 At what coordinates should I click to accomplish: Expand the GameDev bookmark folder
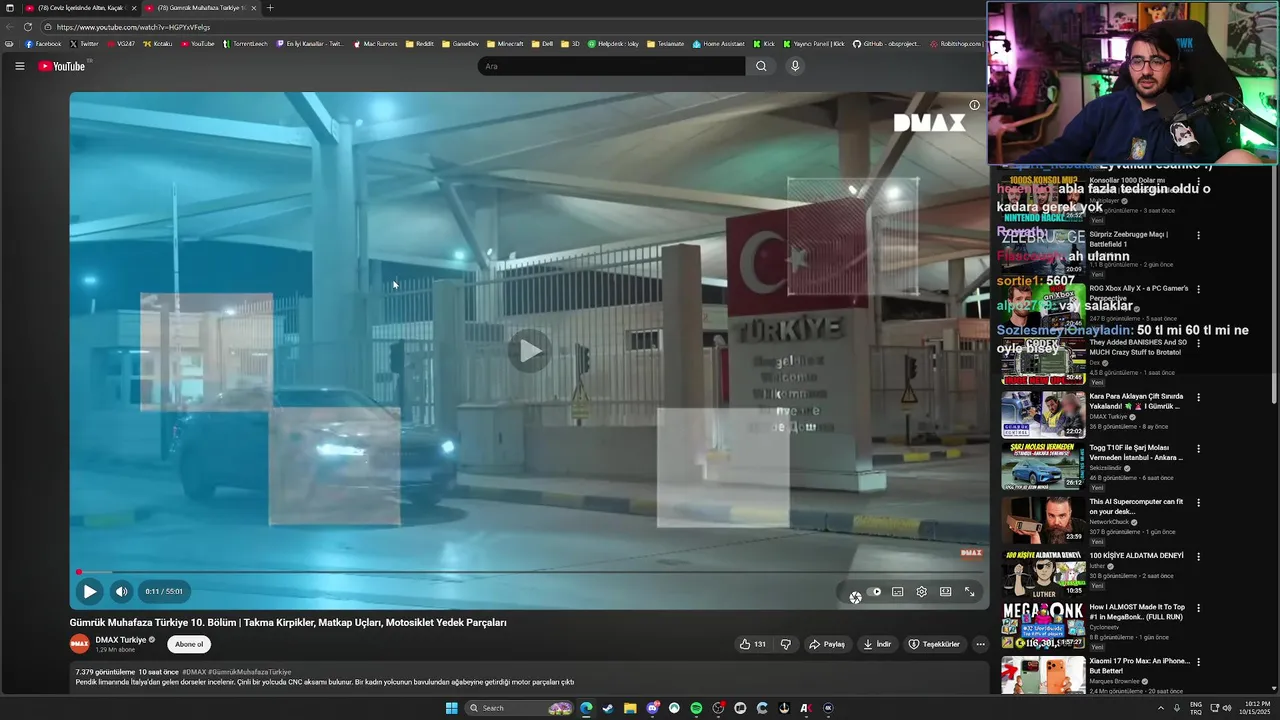point(461,44)
